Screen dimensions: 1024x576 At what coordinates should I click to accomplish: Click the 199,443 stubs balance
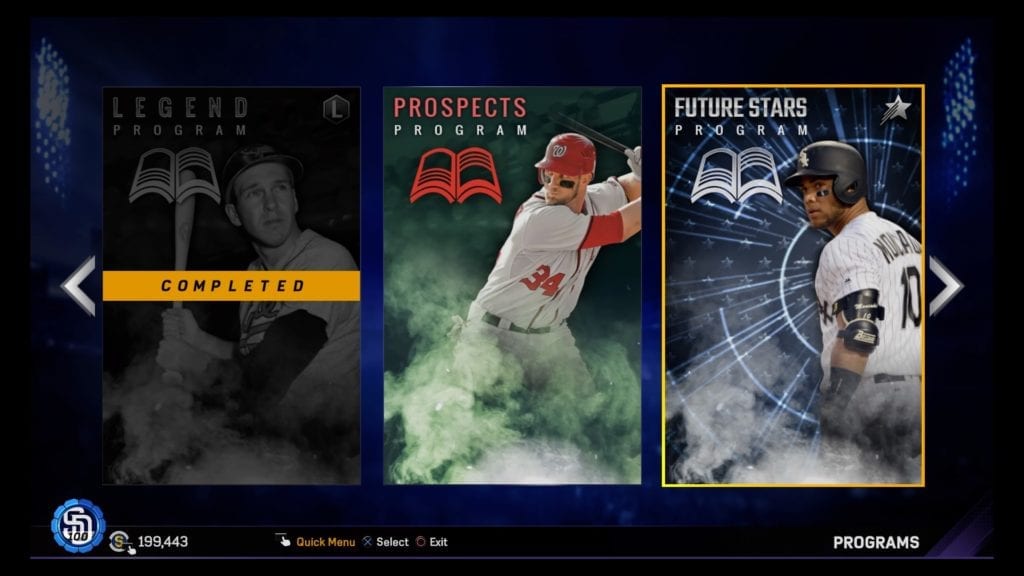[x=163, y=541]
